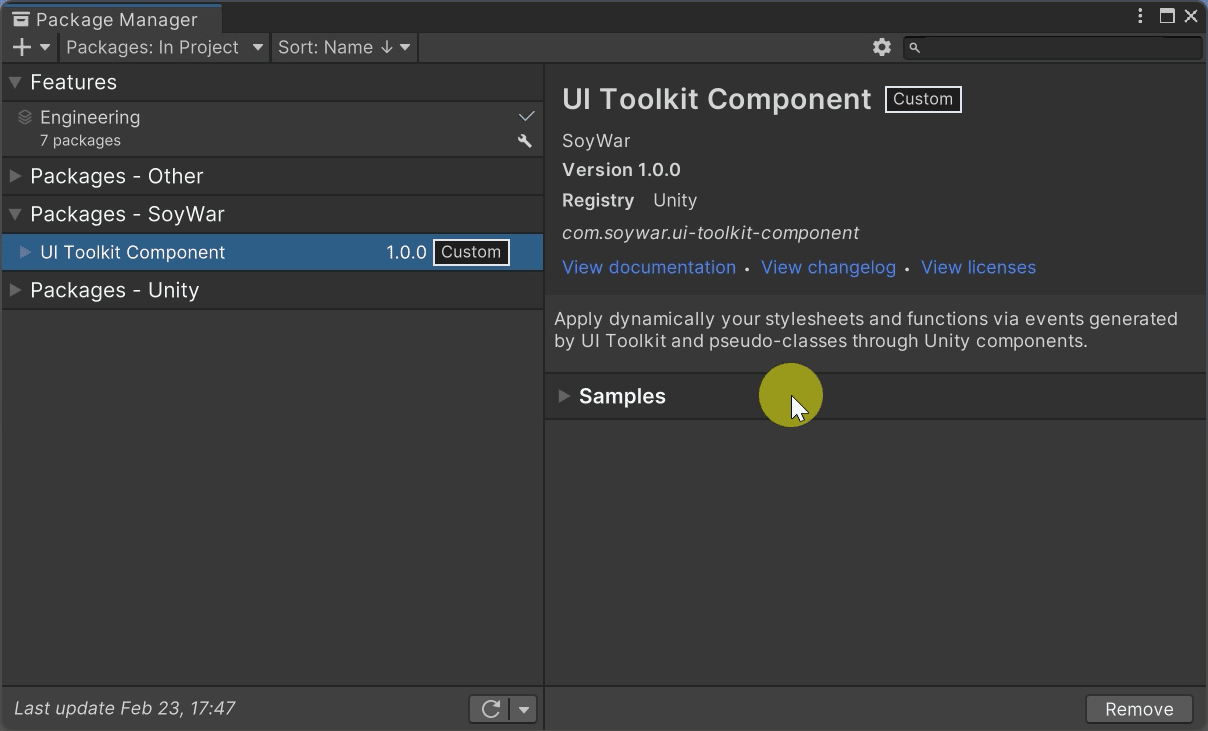Click the Custom tag beside package title

click(923, 99)
